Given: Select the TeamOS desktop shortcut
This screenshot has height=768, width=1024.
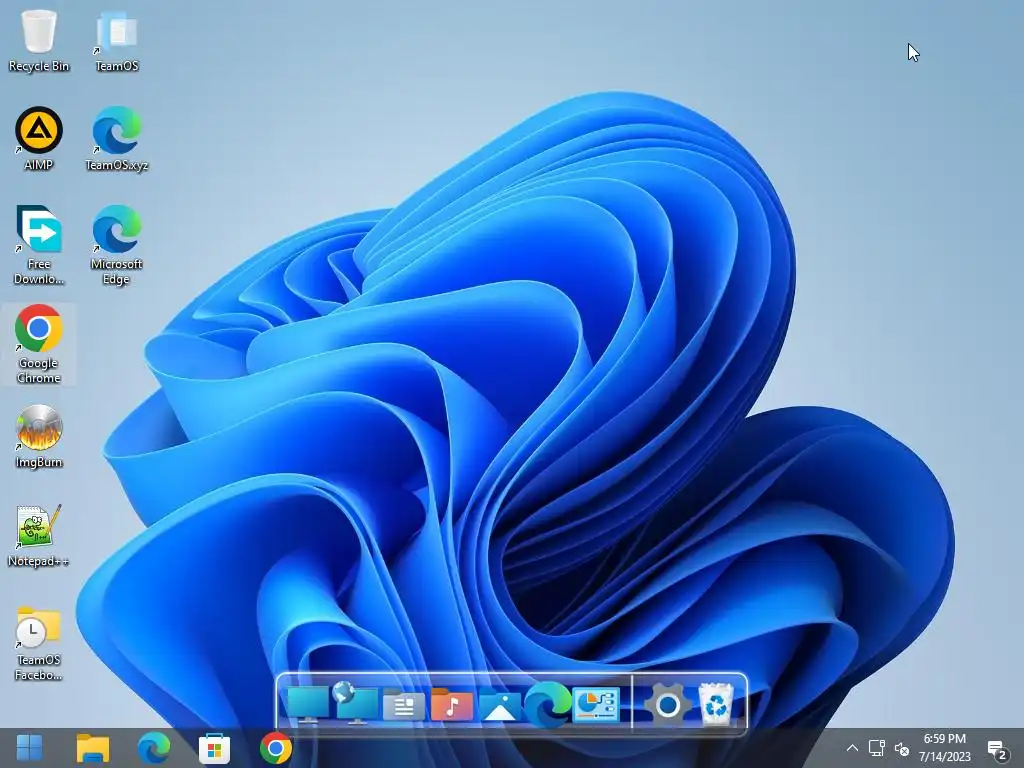Looking at the screenshot, I should [117, 40].
